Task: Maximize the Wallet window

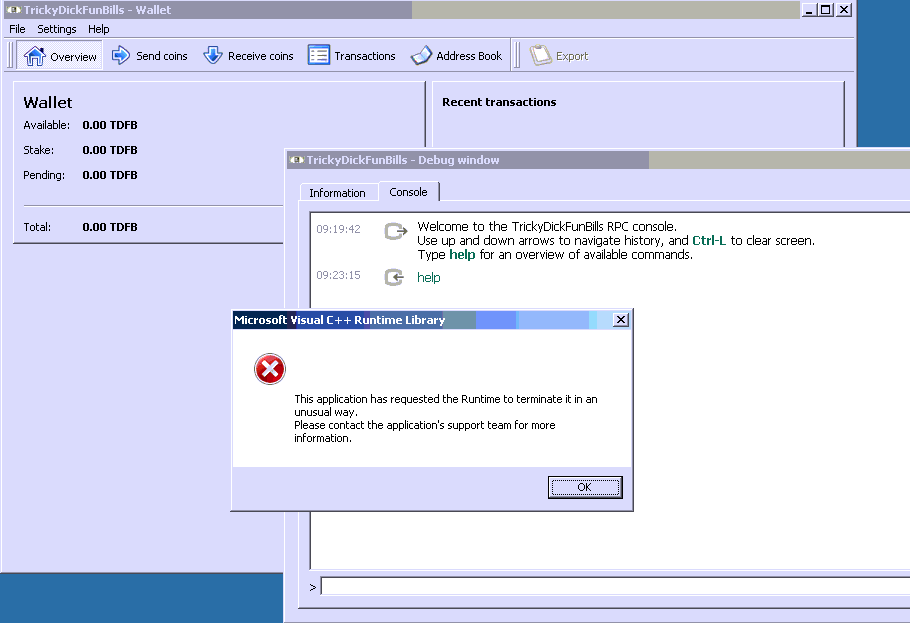Action: 825,10
